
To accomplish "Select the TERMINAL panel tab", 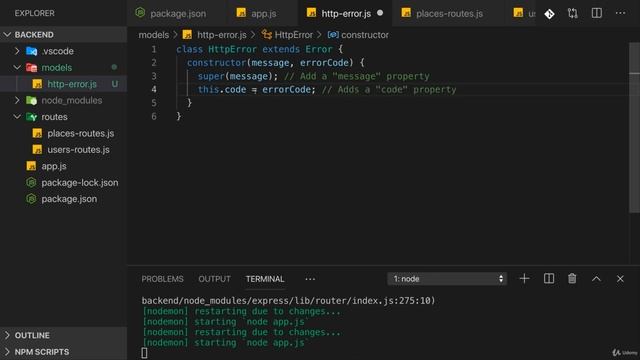I will coord(265,279).
